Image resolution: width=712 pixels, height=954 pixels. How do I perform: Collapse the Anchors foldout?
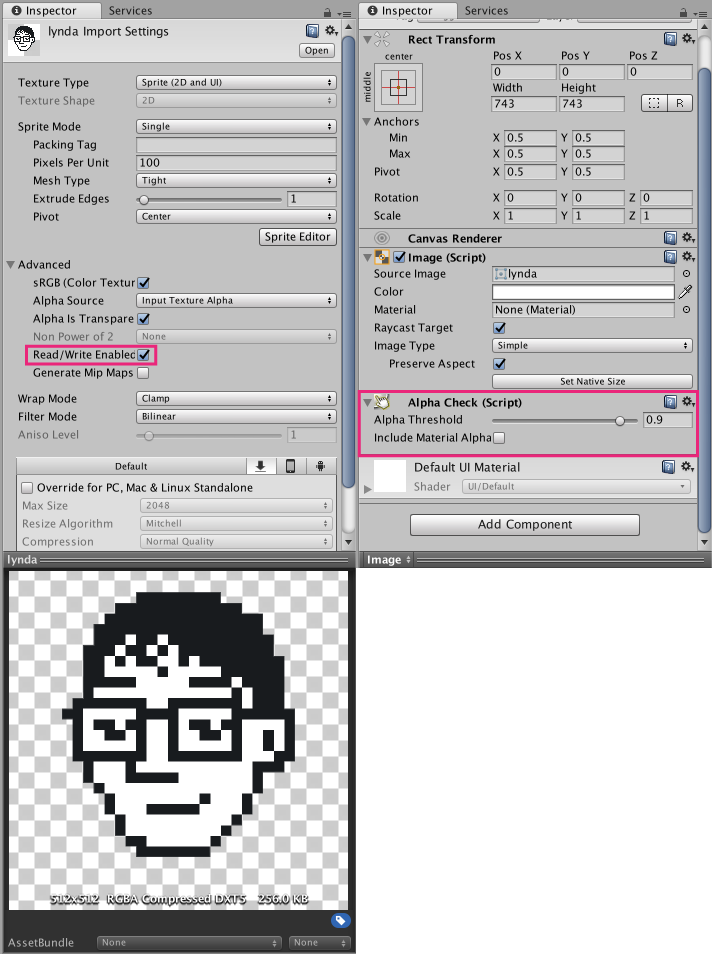(367, 122)
